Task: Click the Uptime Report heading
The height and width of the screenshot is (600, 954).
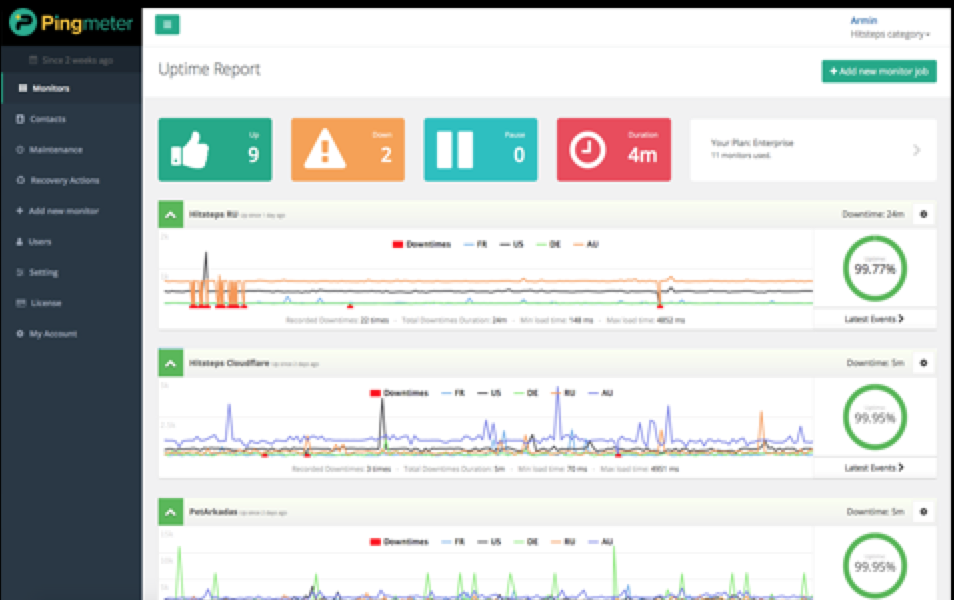Action: point(209,69)
